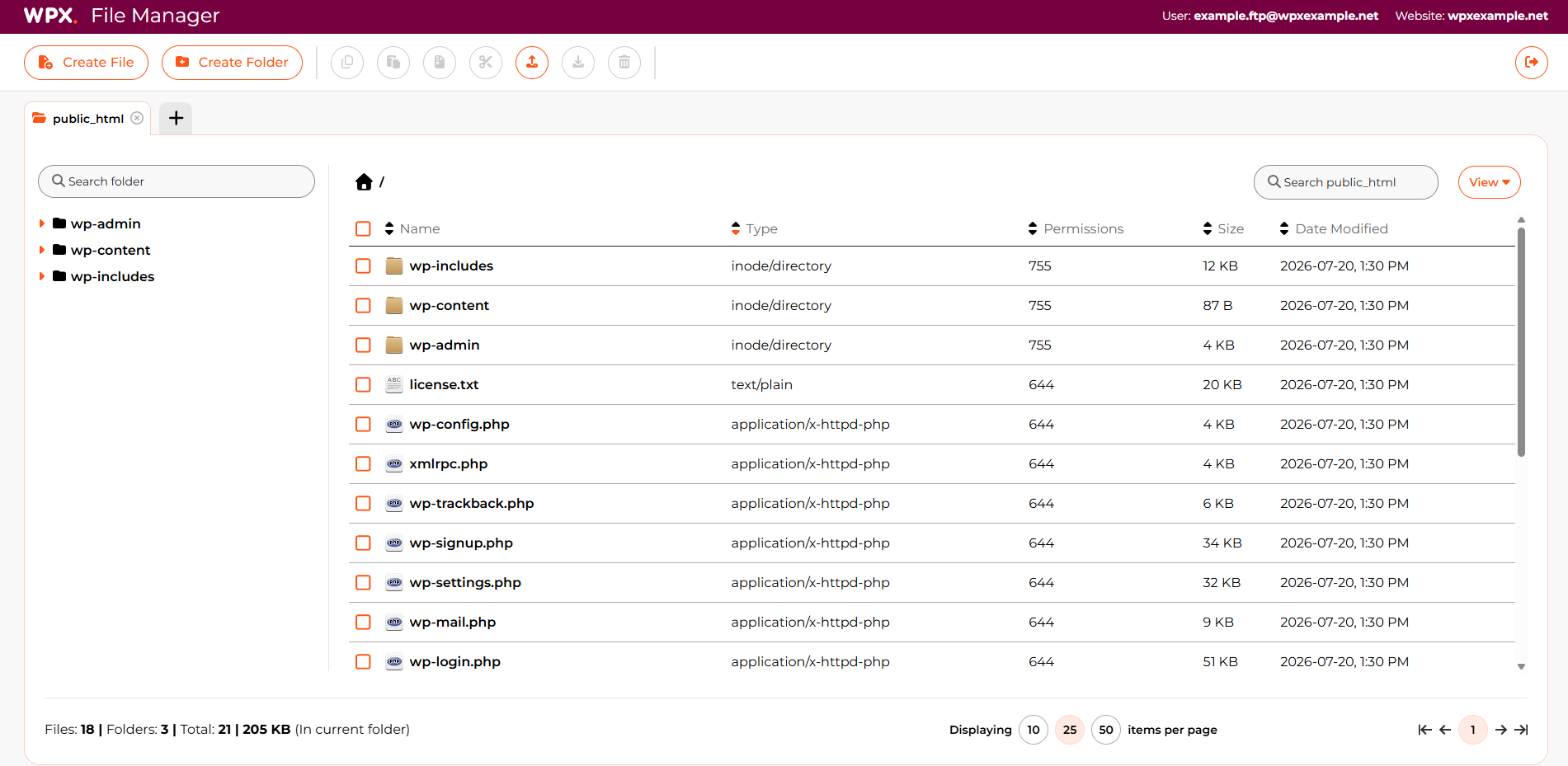The image size is (1568, 766).
Task: Show 50 items per page
Action: coord(1106,730)
